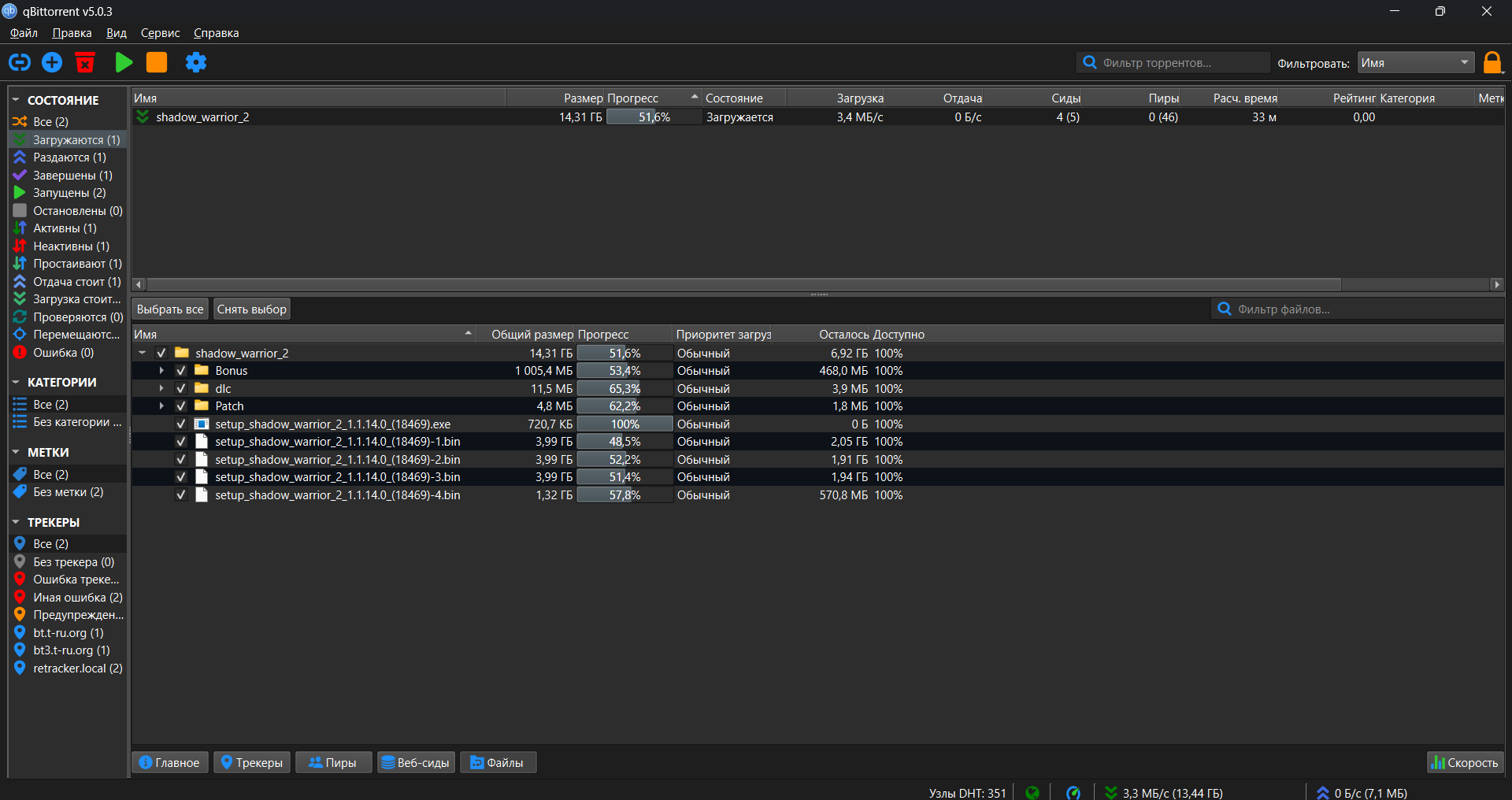Click the Проверяются refresh icon
The height and width of the screenshot is (800, 1512).
point(20,317)
